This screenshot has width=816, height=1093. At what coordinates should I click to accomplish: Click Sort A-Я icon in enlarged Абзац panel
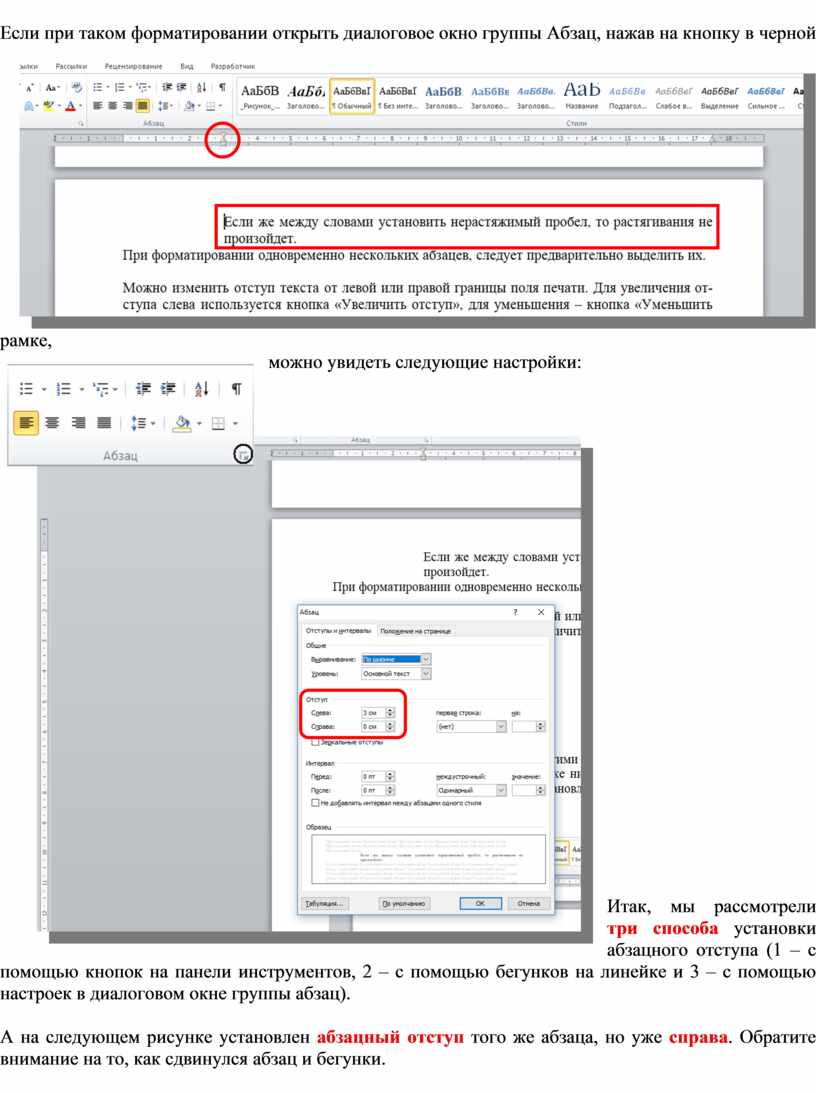tap(201, 389)
